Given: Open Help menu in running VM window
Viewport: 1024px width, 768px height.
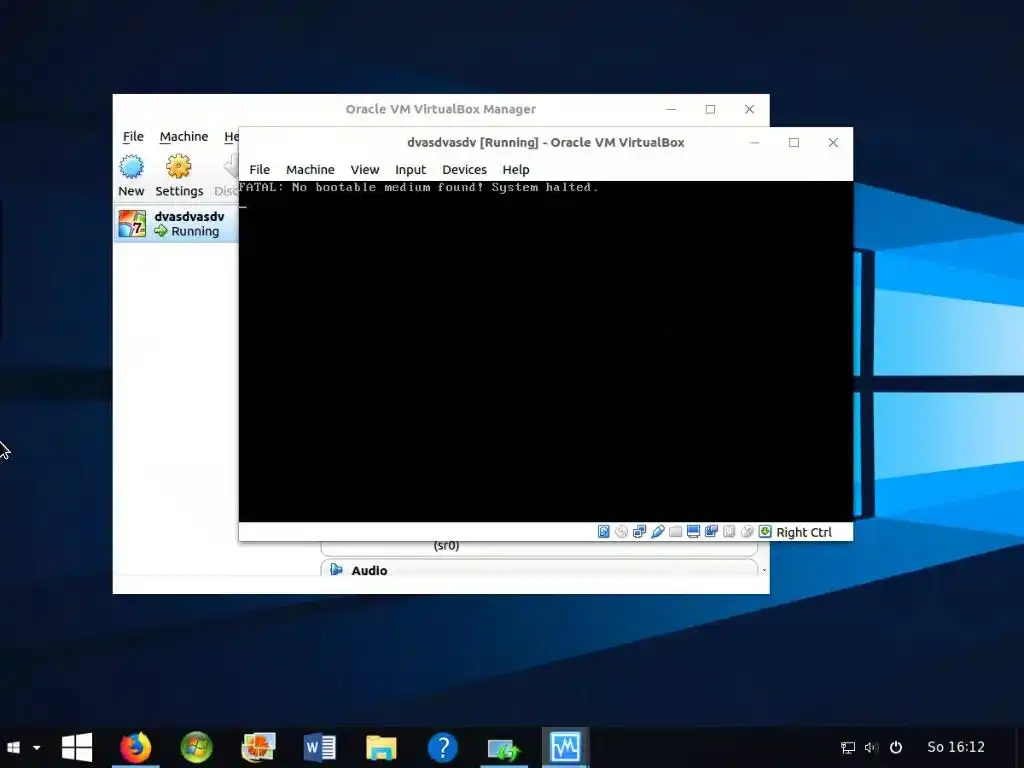Looking at the screenshot, I should click(515, 169).
